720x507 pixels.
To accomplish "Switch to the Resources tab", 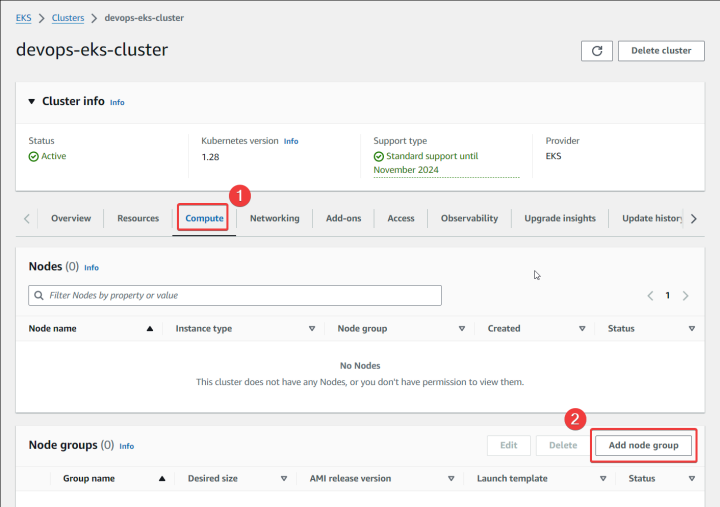I will click(x=138, y=218).
